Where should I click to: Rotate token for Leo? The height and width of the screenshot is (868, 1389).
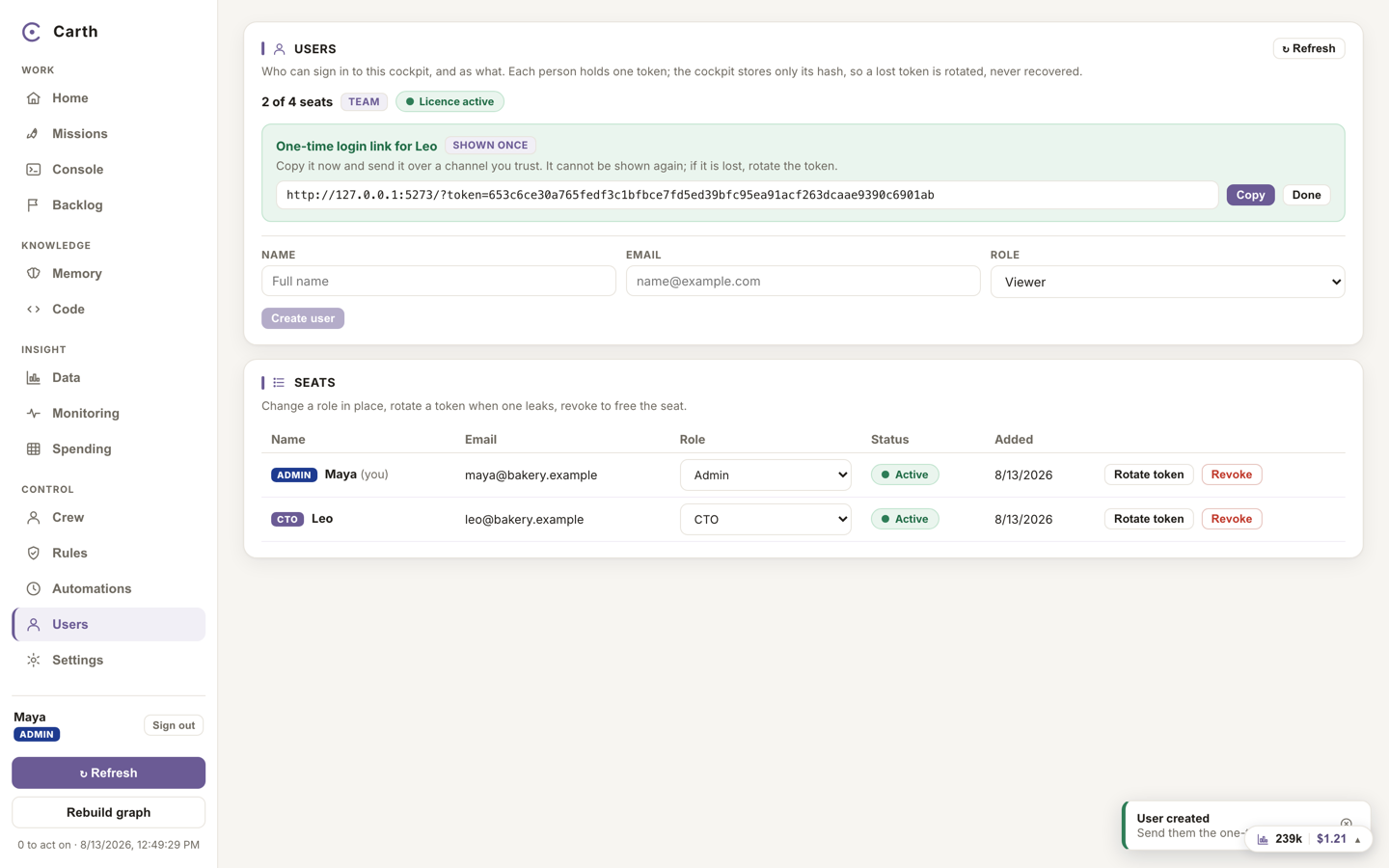(x=1149, y=519)
